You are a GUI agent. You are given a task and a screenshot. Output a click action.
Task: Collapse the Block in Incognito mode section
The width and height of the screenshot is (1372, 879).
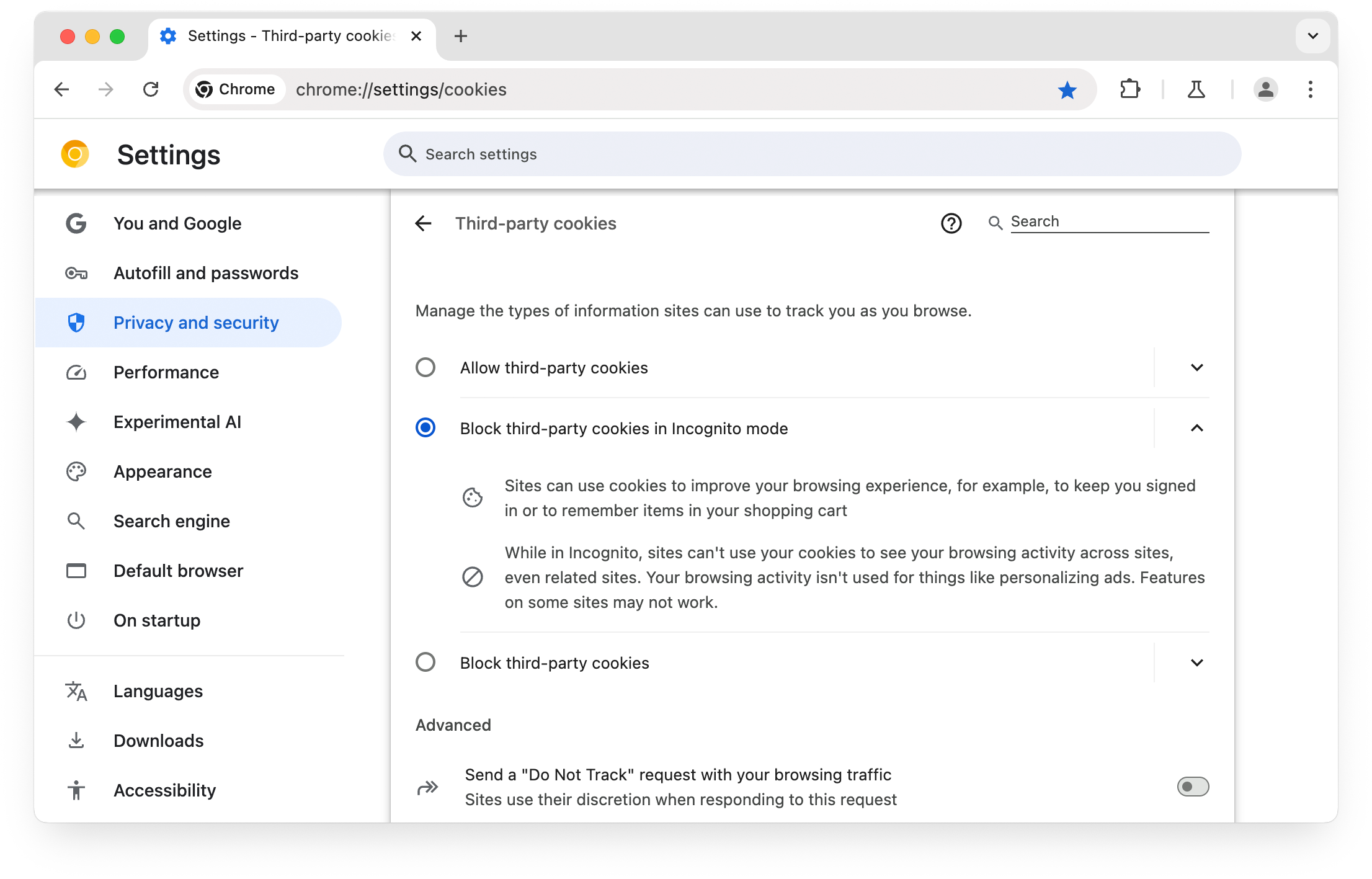point(1196,428)
